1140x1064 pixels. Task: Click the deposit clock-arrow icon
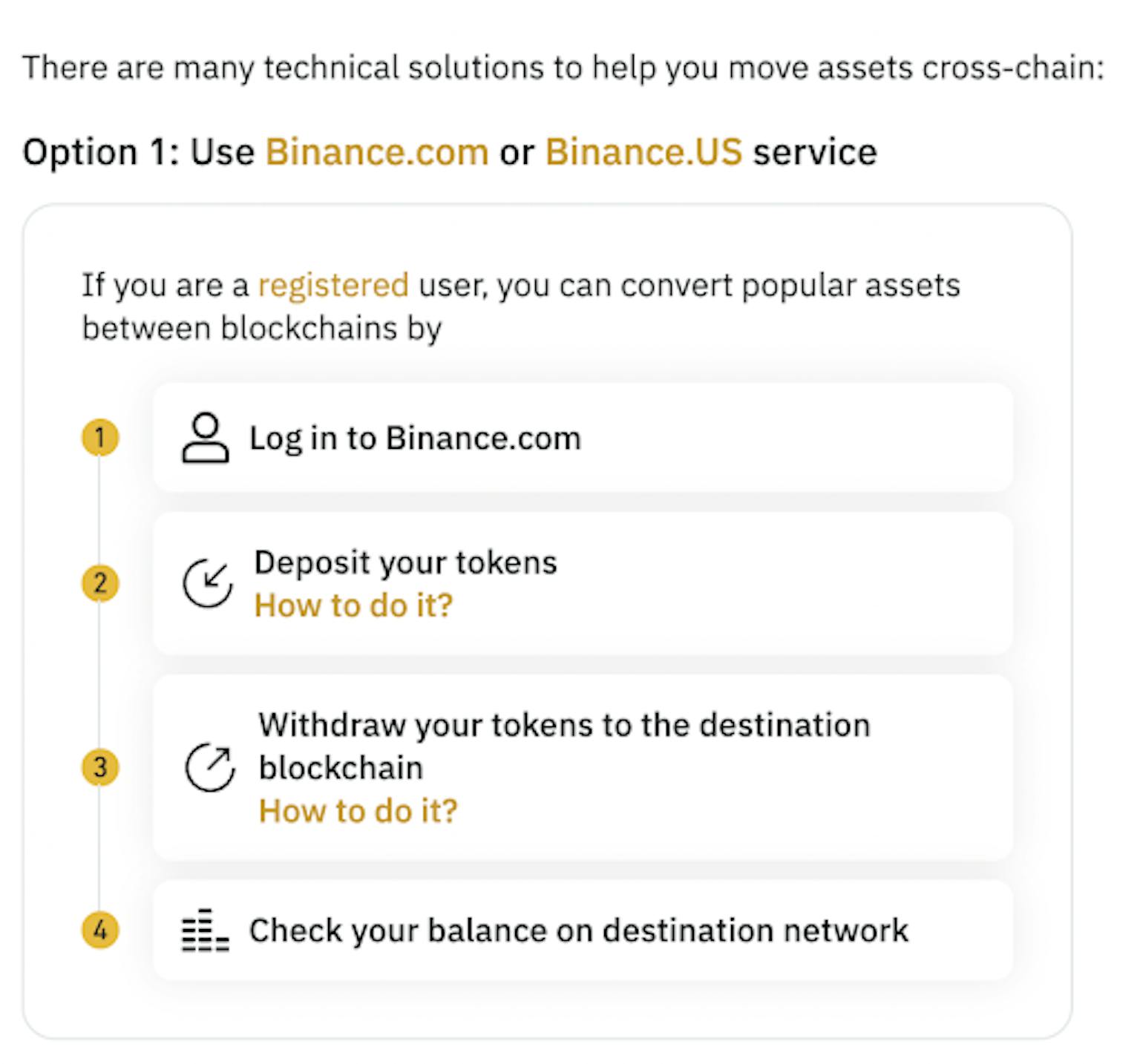pos(208,583)
